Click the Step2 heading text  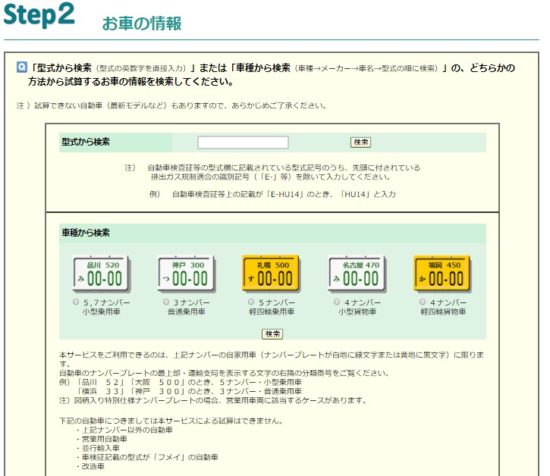39,14
